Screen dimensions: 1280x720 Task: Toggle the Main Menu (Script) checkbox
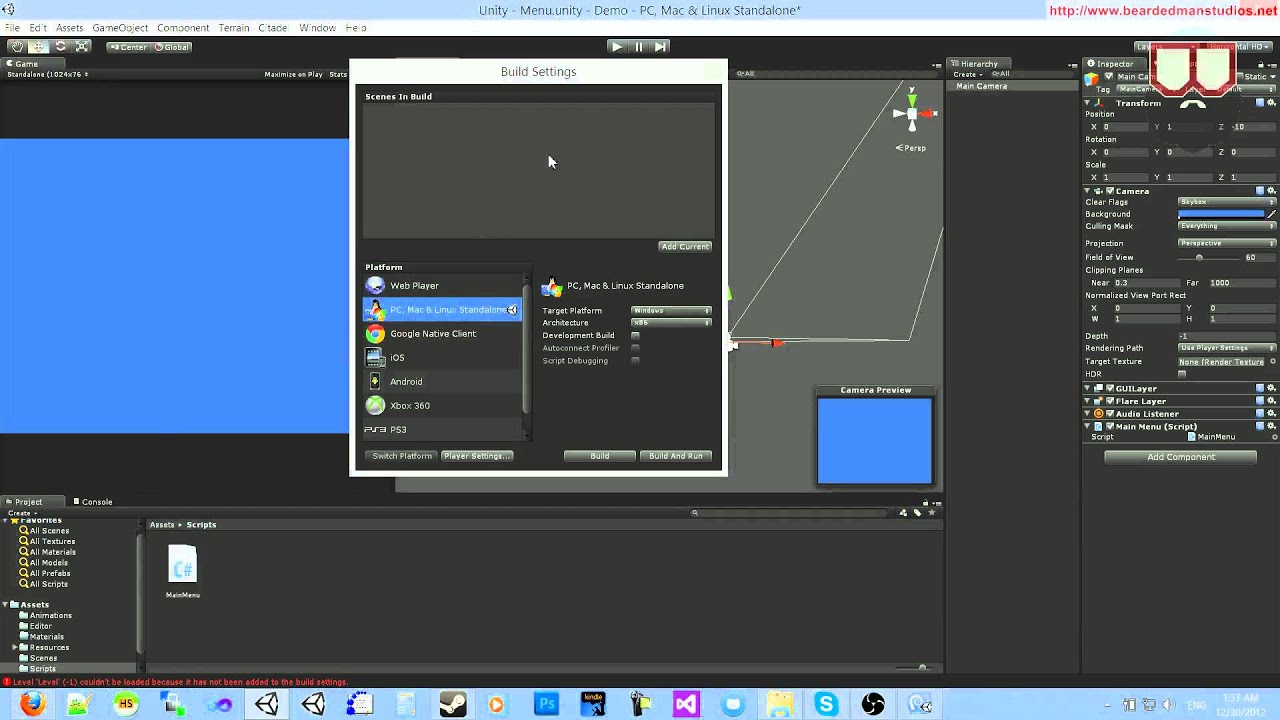point(1109,427)
